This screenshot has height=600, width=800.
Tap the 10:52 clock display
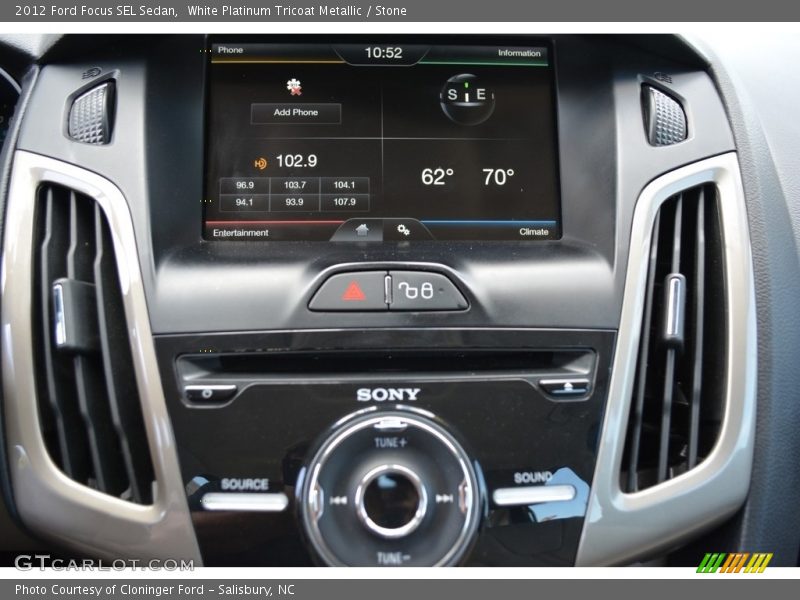(x=384, y=53)
